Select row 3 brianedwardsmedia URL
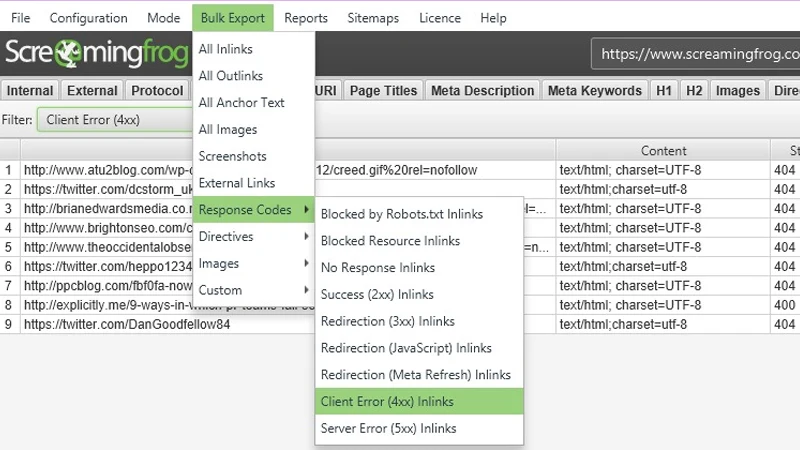The width and height of the screenshot is (800, 450). pyautogui.click(x=108, y=209)
